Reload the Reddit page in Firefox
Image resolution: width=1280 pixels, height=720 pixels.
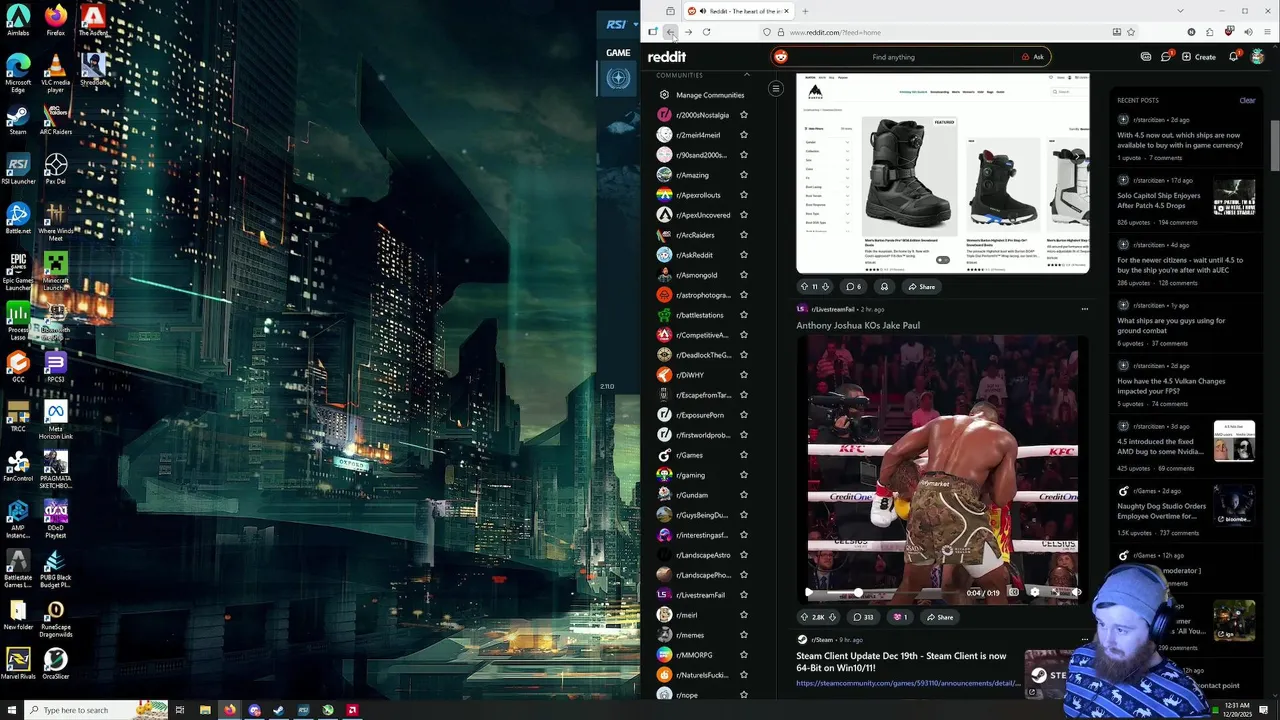[x=706, y=32]
